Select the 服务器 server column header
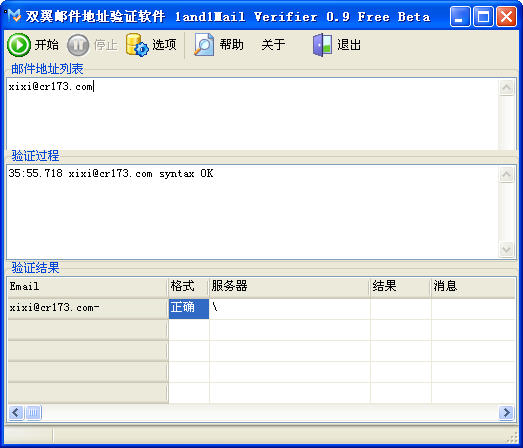Viewport: 523px width, 448px height. [x=290, y=287]
